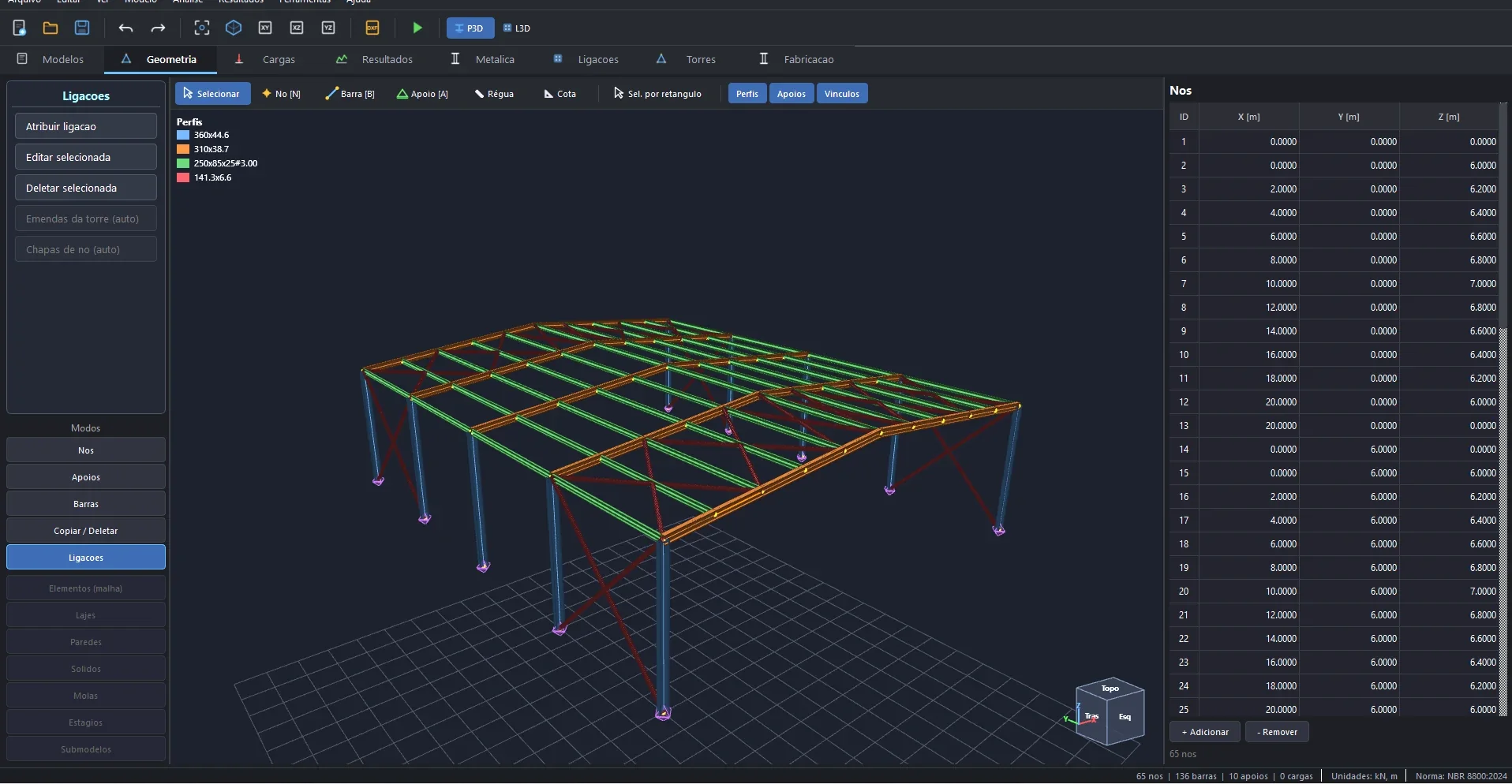Run the analysis with the green play button

coord(417,28)
